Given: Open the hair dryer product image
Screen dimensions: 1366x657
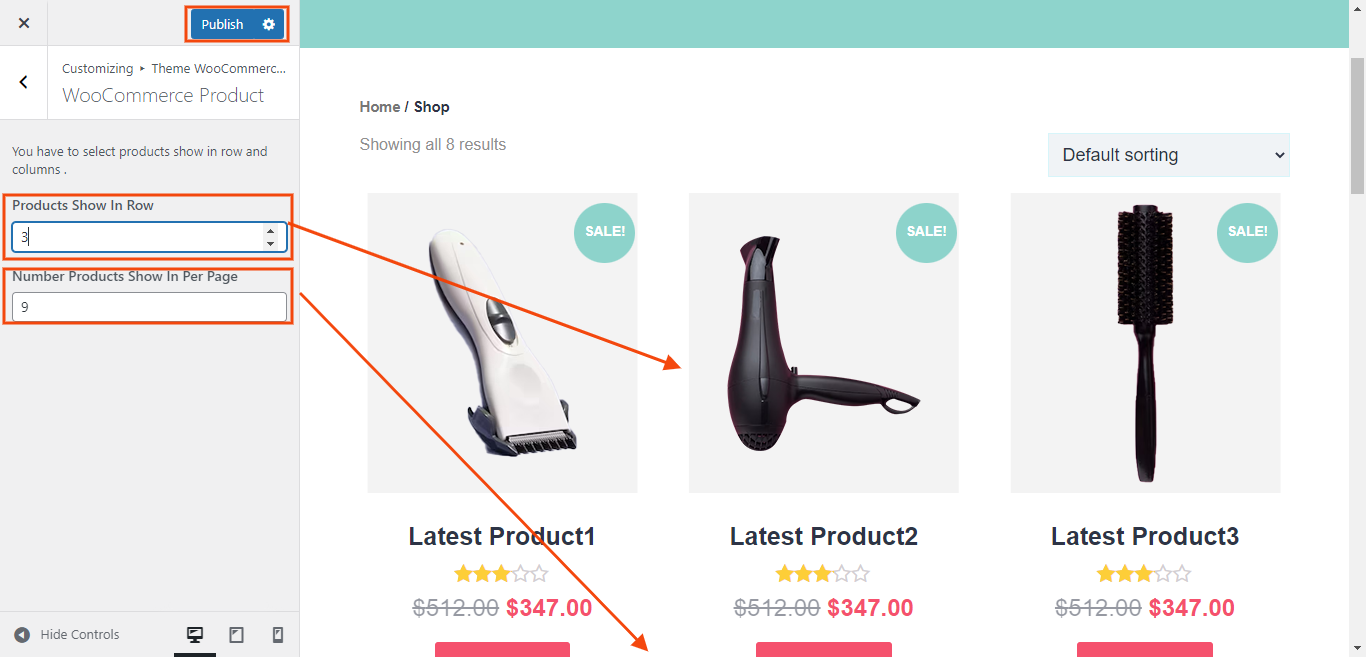Looking at the screenshot, I should (x=823, y=342).
